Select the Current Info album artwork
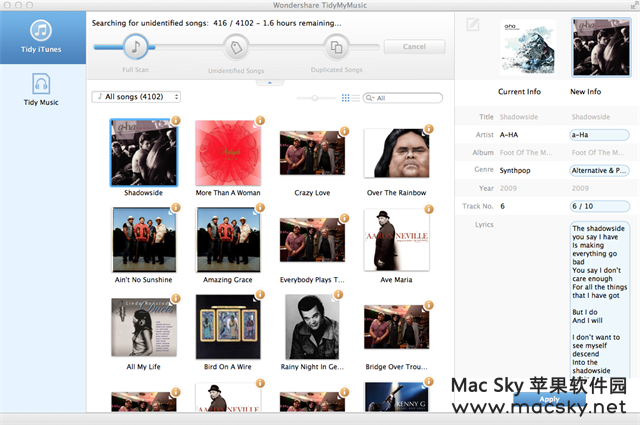 click(x=528, y=47)
